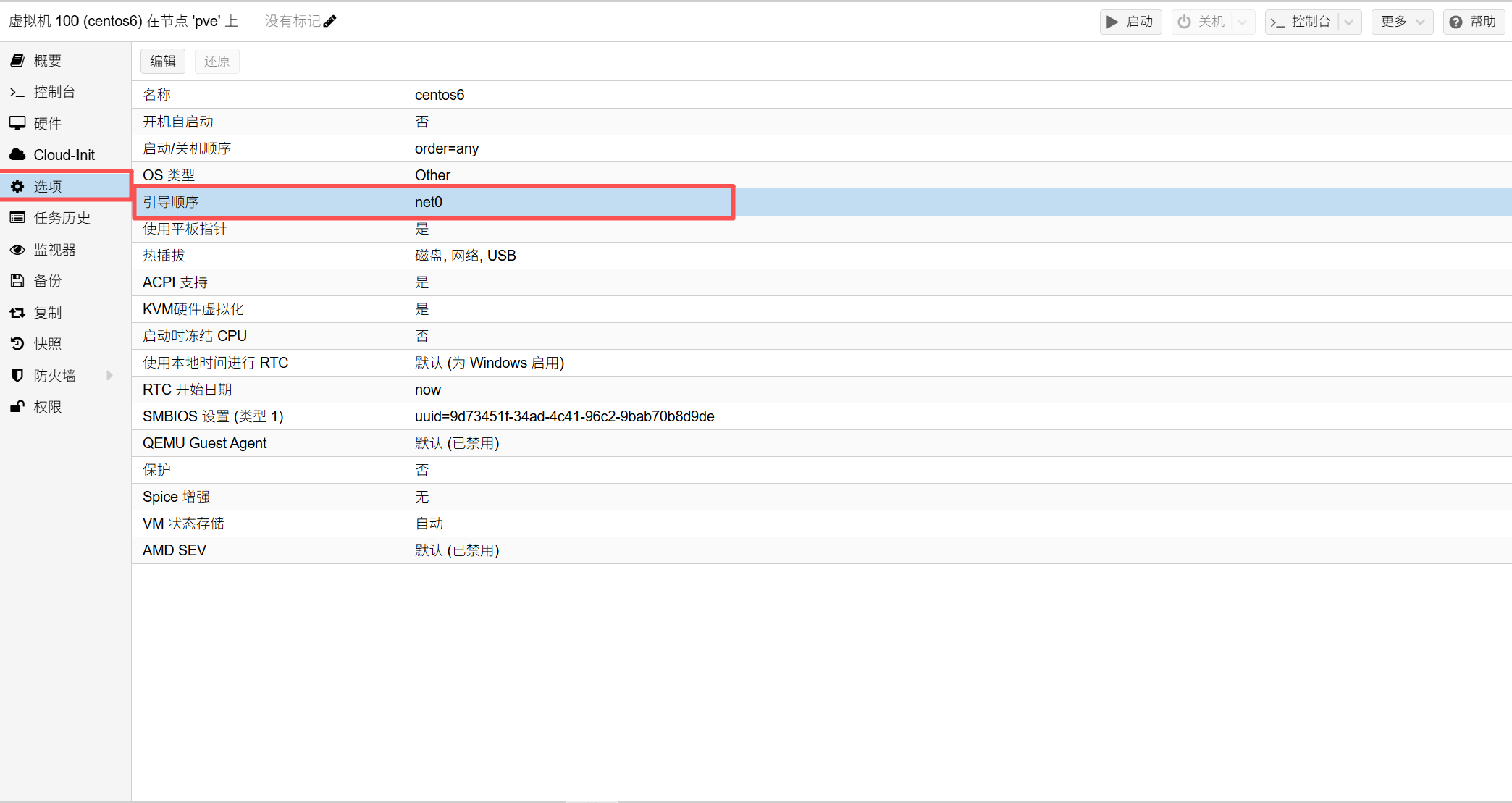The width and height of the screenshot is (1512, 803).
Task: Select the Cloud-Init cloud icon
Action: click(18, 155)
